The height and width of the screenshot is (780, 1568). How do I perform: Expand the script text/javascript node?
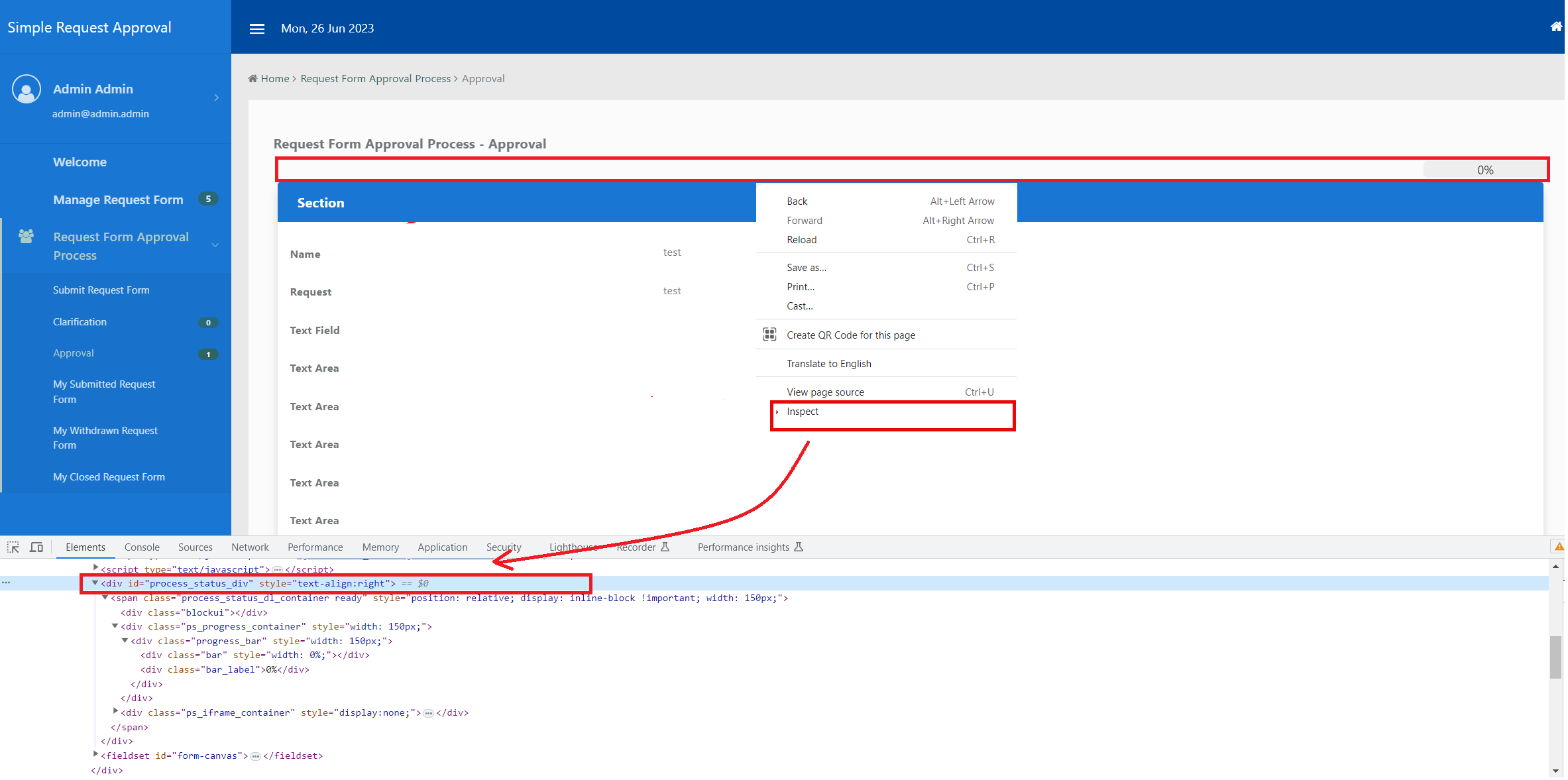(x=95, y=568)
